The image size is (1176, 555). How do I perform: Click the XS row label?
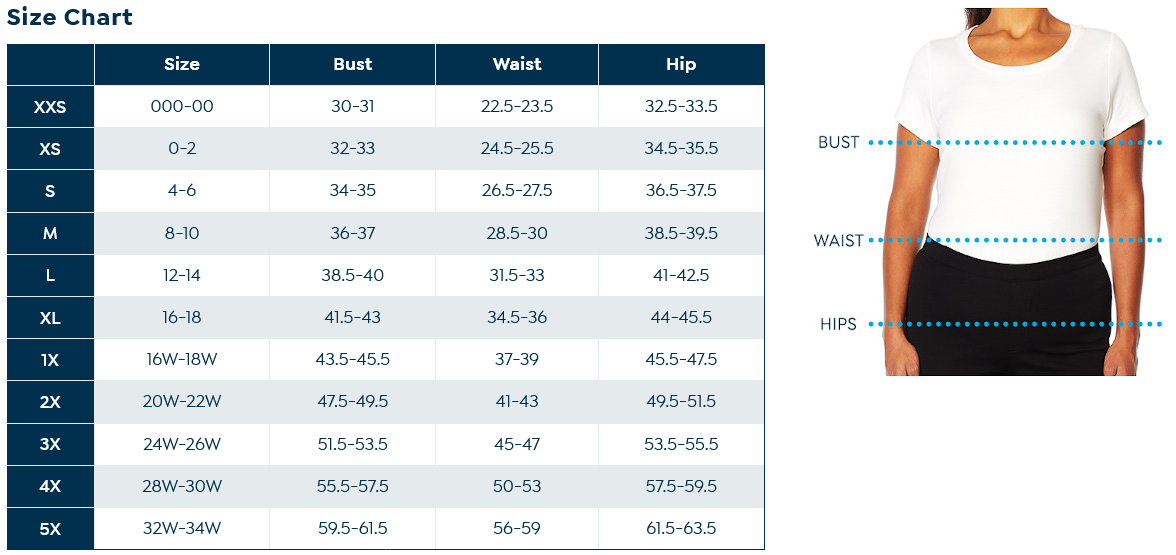[50, 148]
